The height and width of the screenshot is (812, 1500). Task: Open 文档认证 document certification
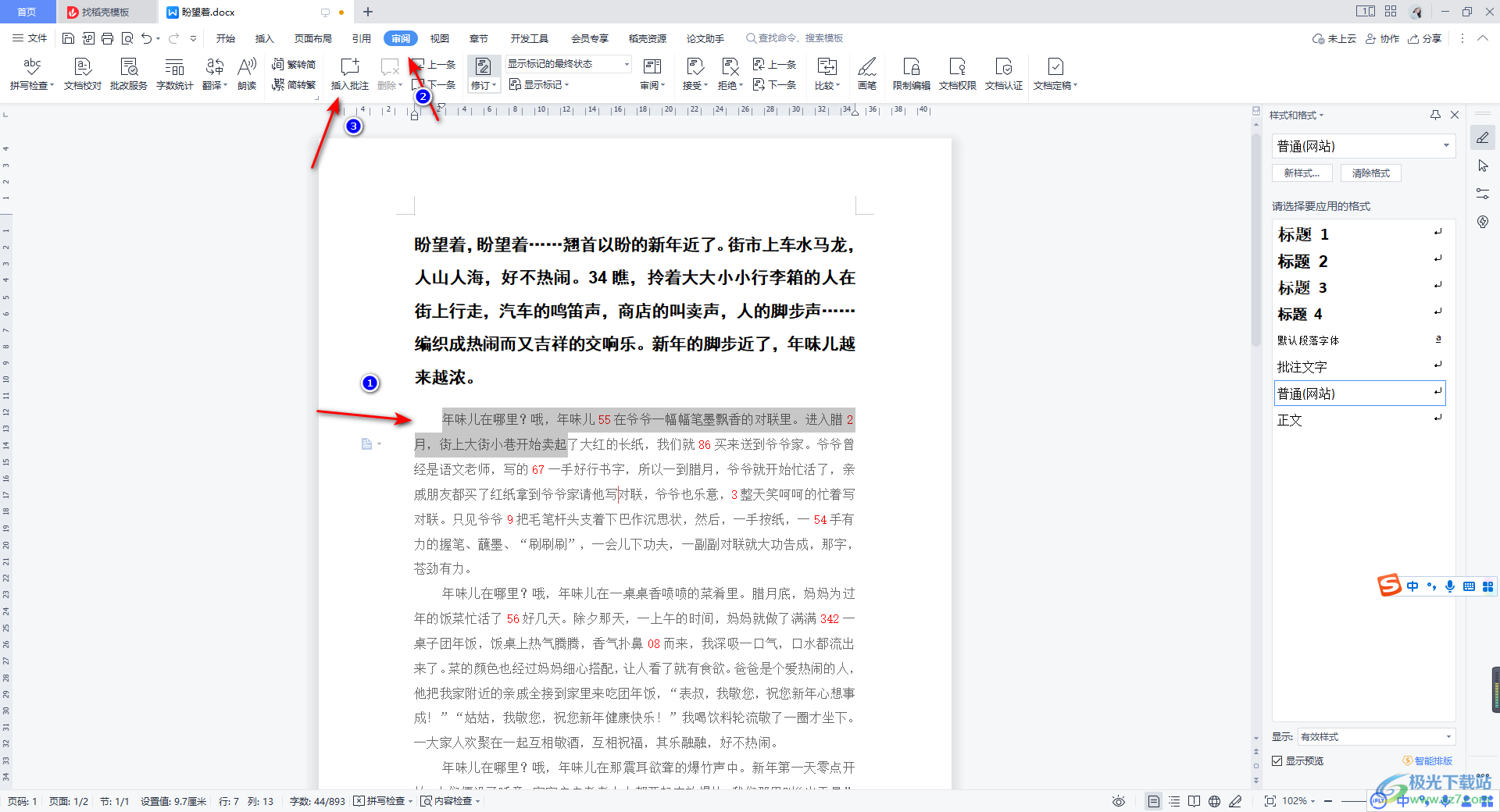tap(1004, 74)
